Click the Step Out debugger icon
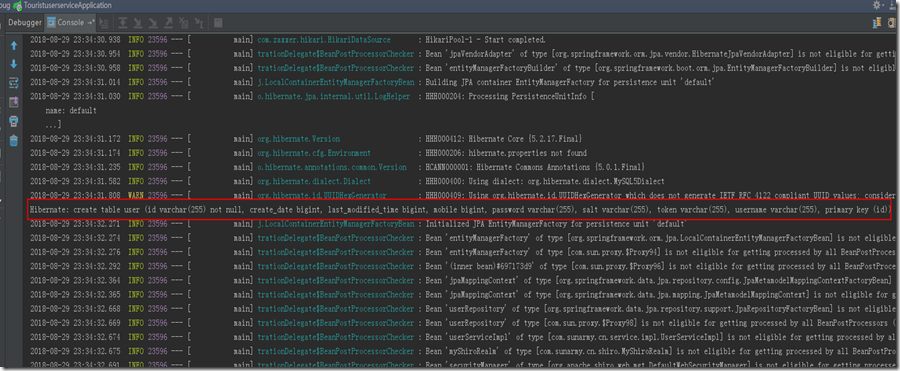The width and height of the screenshot is (900, 371). (x=168, y=23)
